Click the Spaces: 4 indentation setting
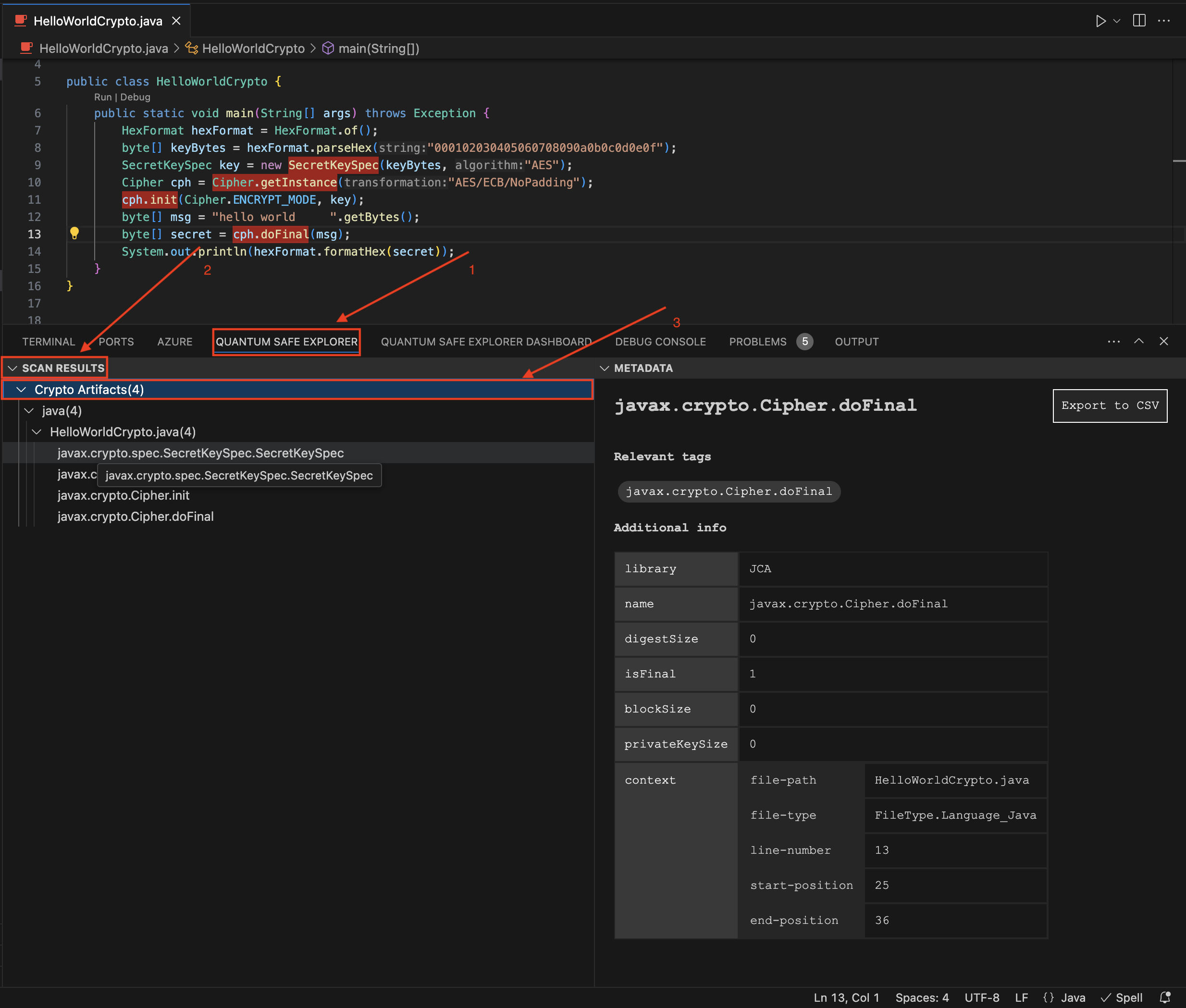 pos(921,997)
